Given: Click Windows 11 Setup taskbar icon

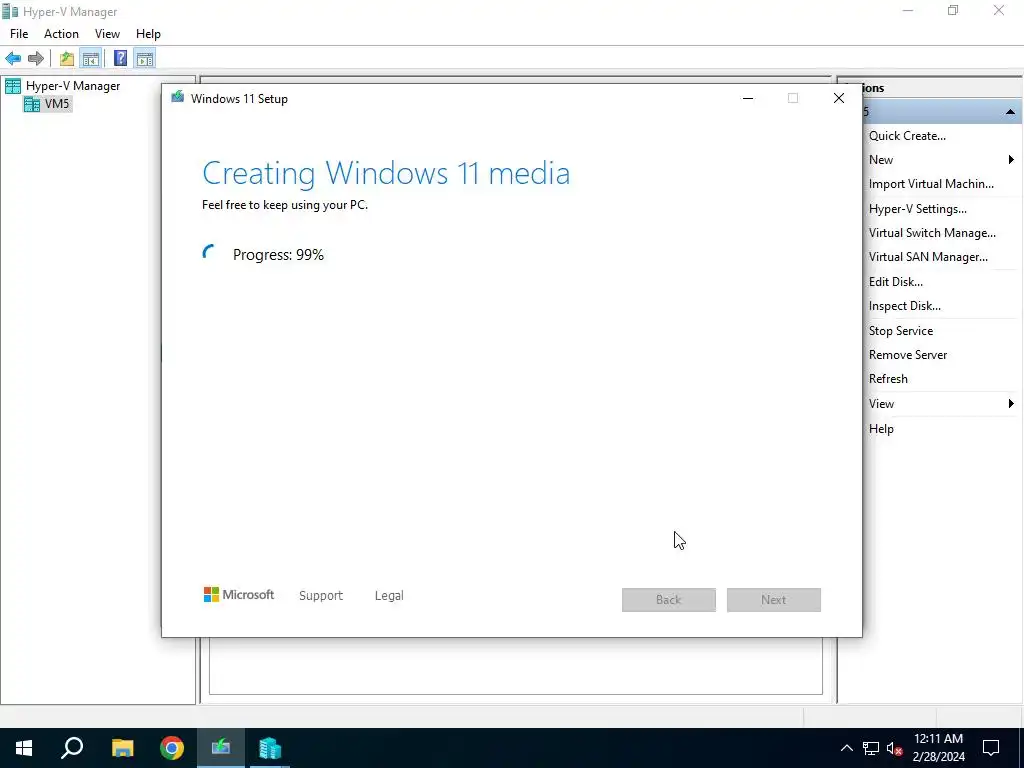Looking at the screenshot, I should [x=221, y=748].
